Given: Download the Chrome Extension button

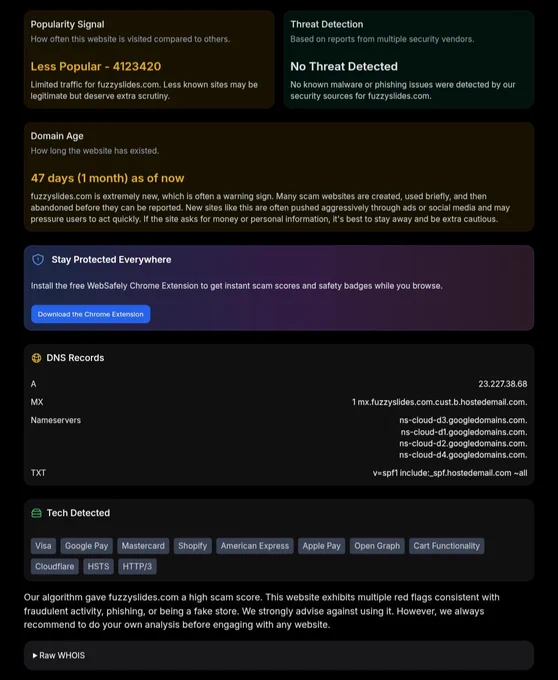Looking at the screenshot, I should (91, 314).
